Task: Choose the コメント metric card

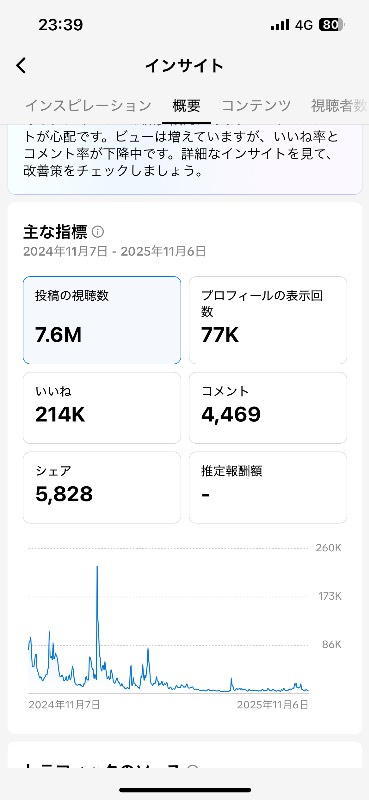Action: click(x=268, y=408)
